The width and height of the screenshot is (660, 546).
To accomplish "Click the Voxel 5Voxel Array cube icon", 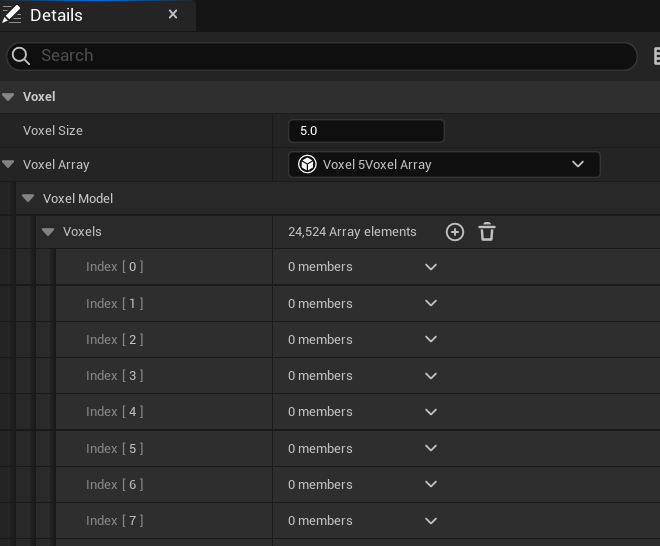I will pos(307,164).
